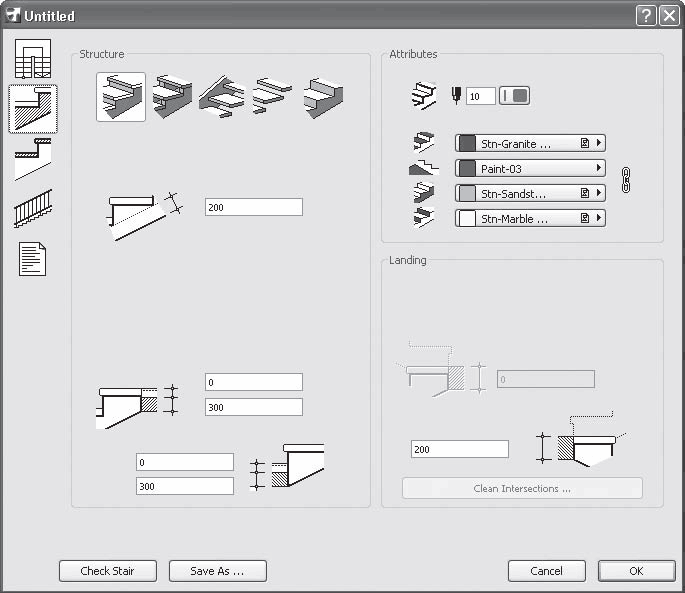The height and width of the screenshot is (593, 685).
Task: Open the railing settings page in sidebar
Action: click(32, 208)
